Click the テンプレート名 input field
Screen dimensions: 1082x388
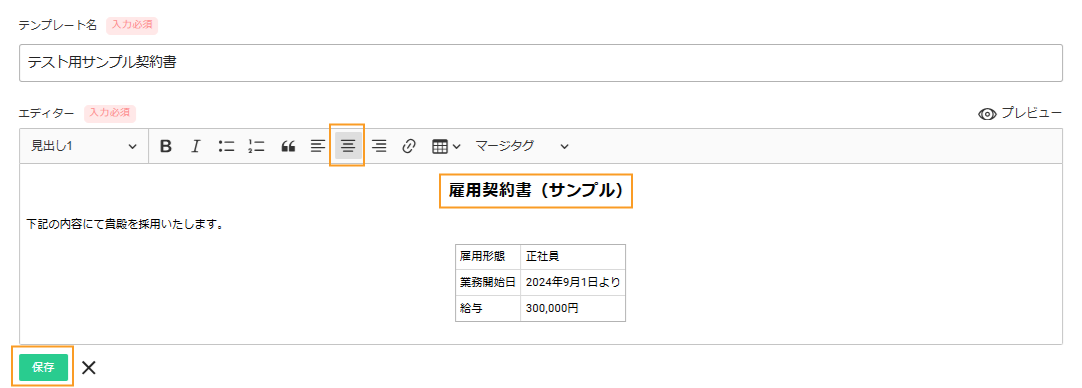point(541,63)
